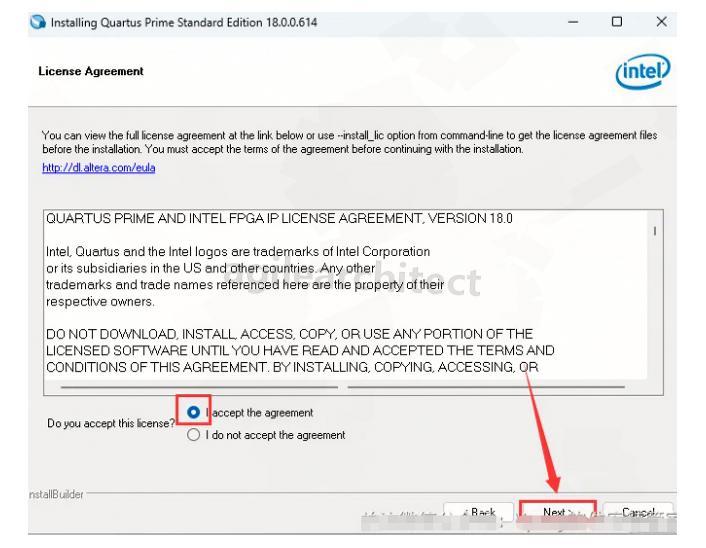Screen dimensions: 706x548
Task: Click the Intel logo
Action: [x=643, y=71]
